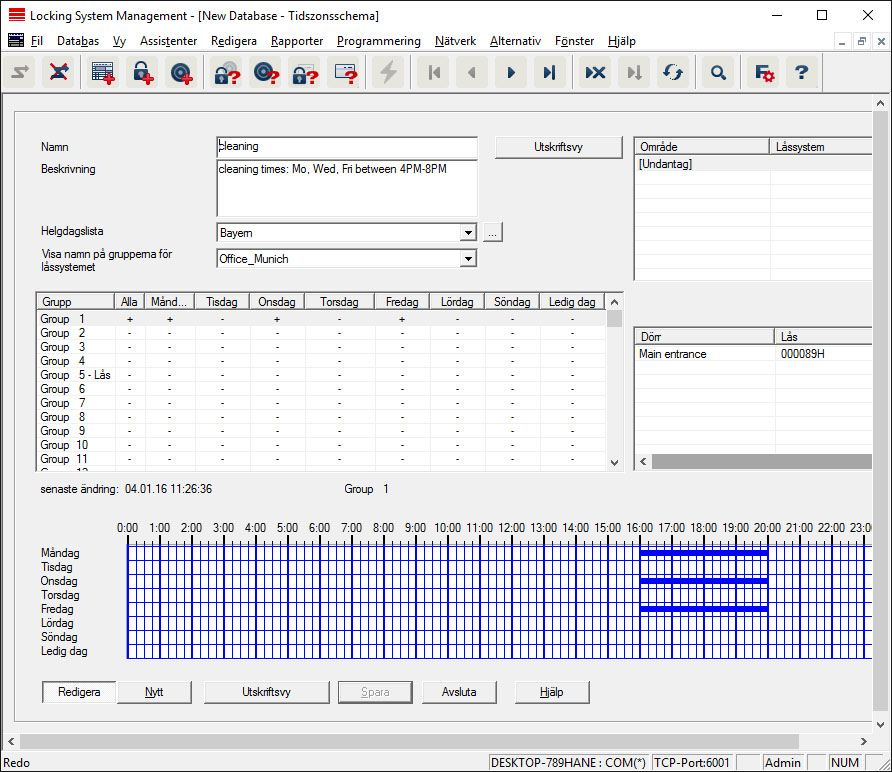Expand the Helgdagslista dropdown showing Bayern

click(467, 233)
